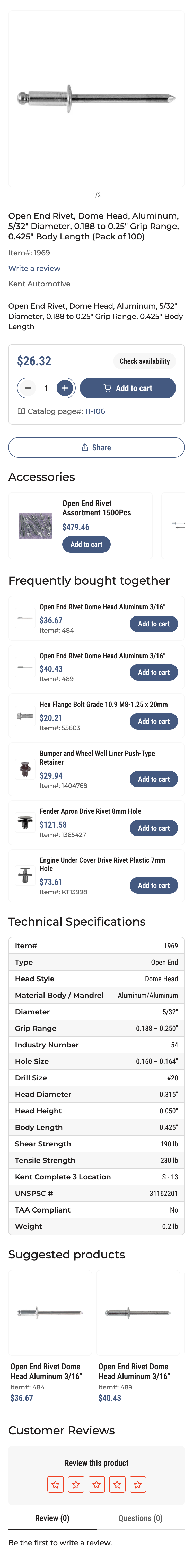The image size is (193, 1568).
Task: Add Fender Apron Drive Rivet to cart
Action: [154, 828]
